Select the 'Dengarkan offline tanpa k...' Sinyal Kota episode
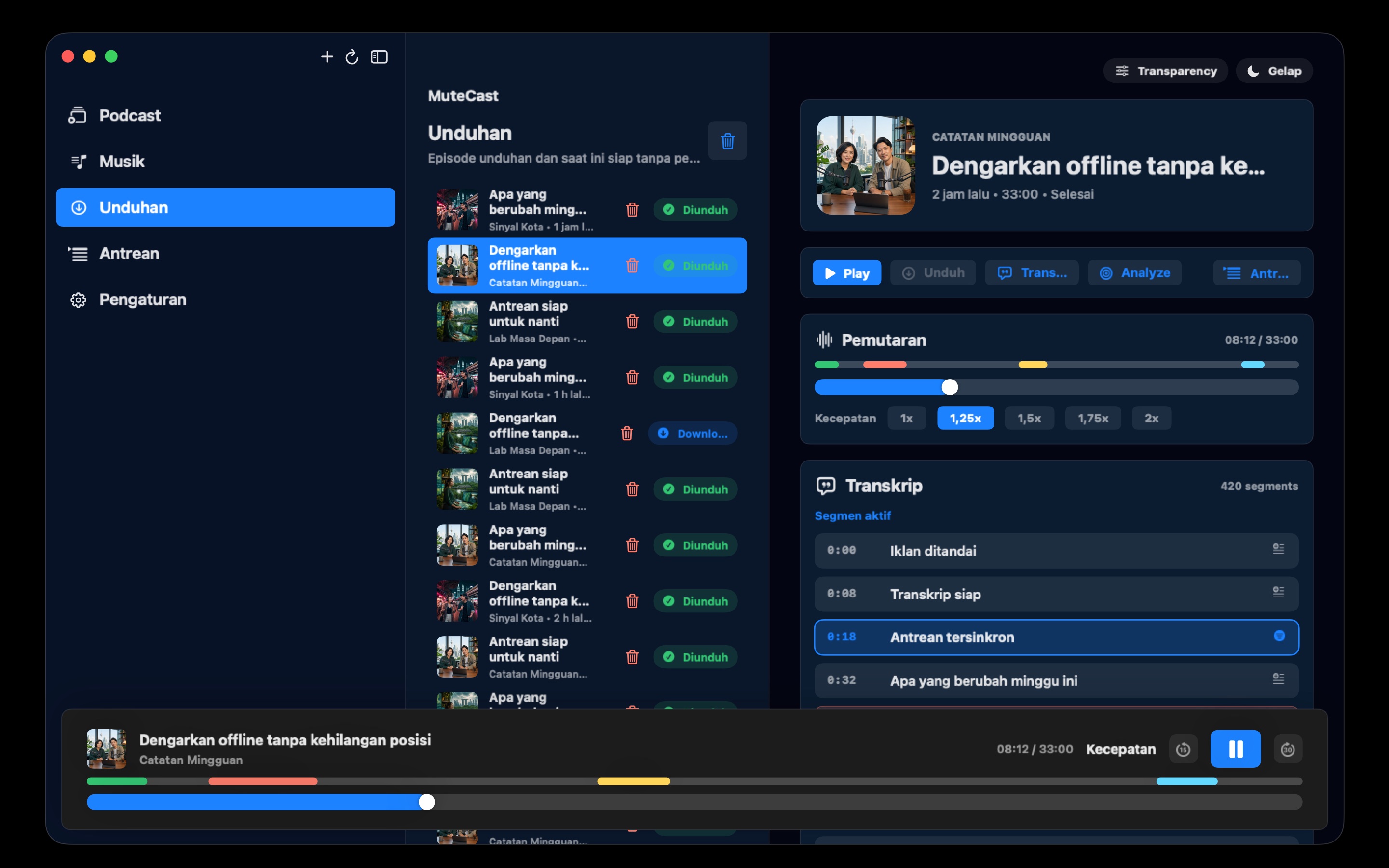1389x868 pixels. [586, 601]
